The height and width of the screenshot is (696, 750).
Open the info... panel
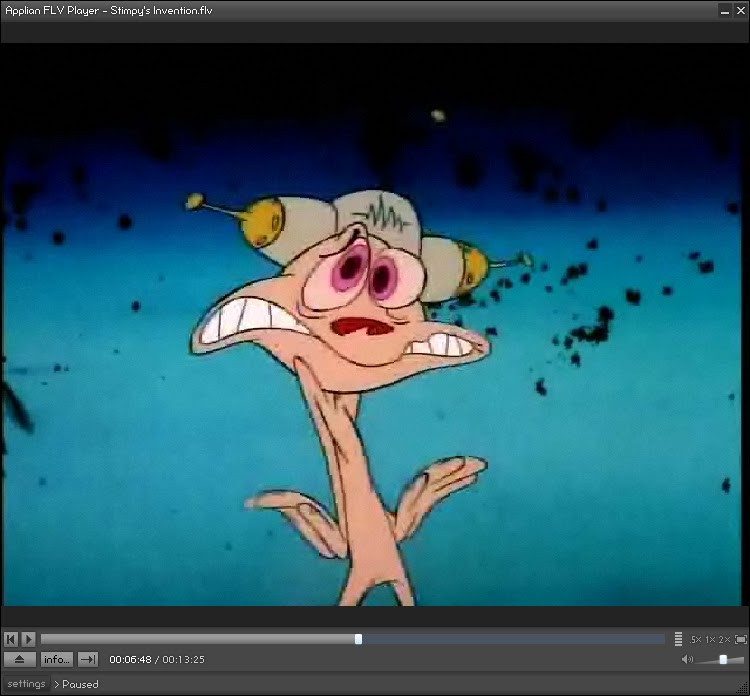point(57,659)
